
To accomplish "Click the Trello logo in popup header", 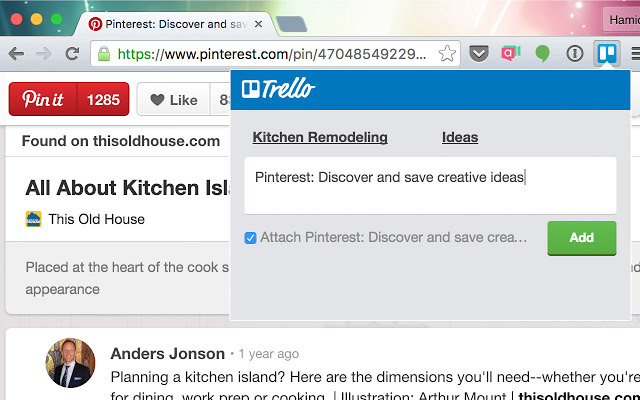I will point(279,89).
